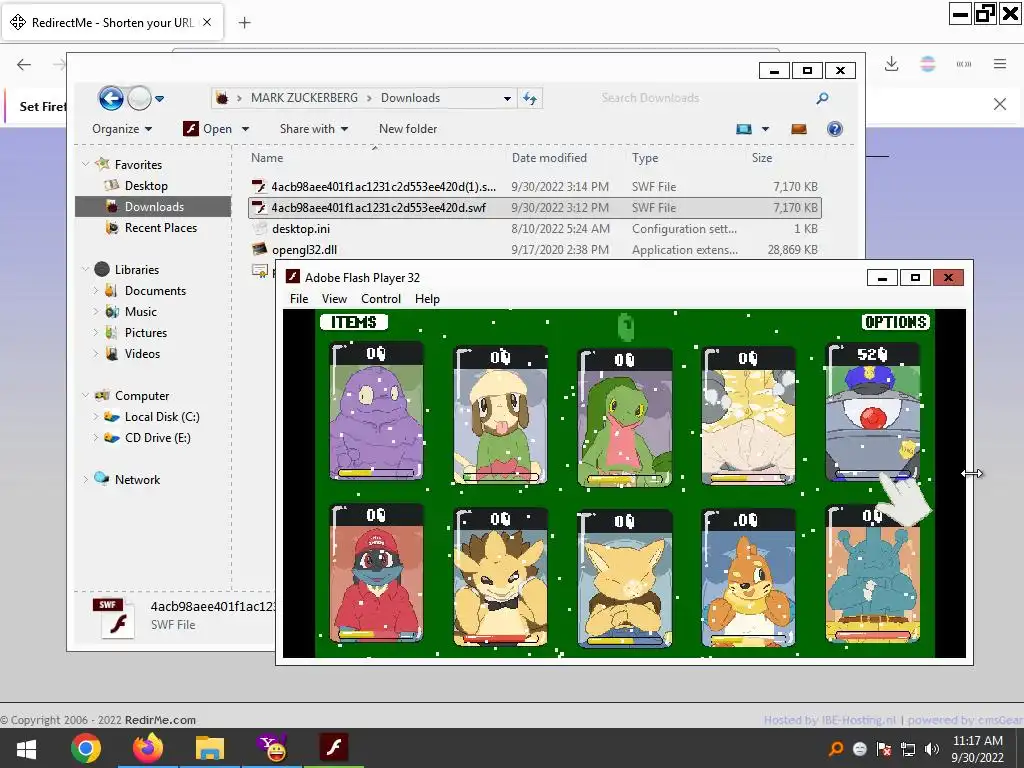
Task: Open Recent Places in Favorites
Action: (161, 227)
